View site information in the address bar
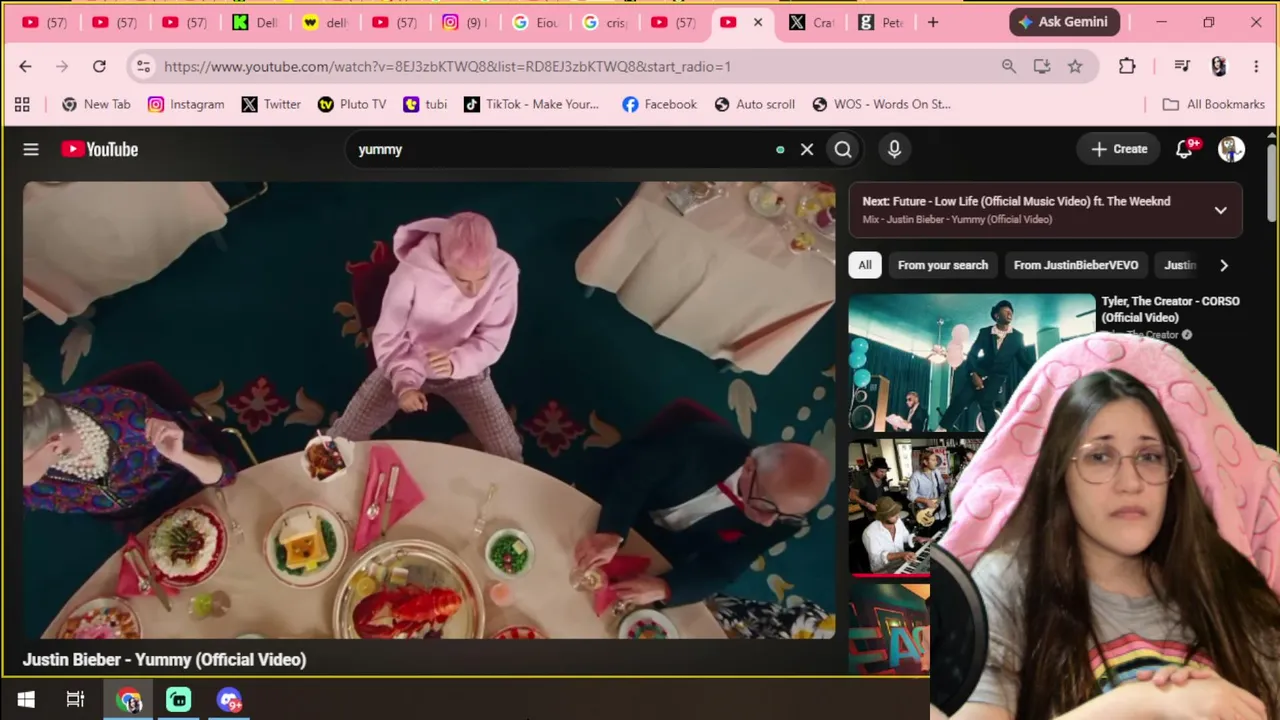Screen dimensions: 1280x720 click(143, 66)
